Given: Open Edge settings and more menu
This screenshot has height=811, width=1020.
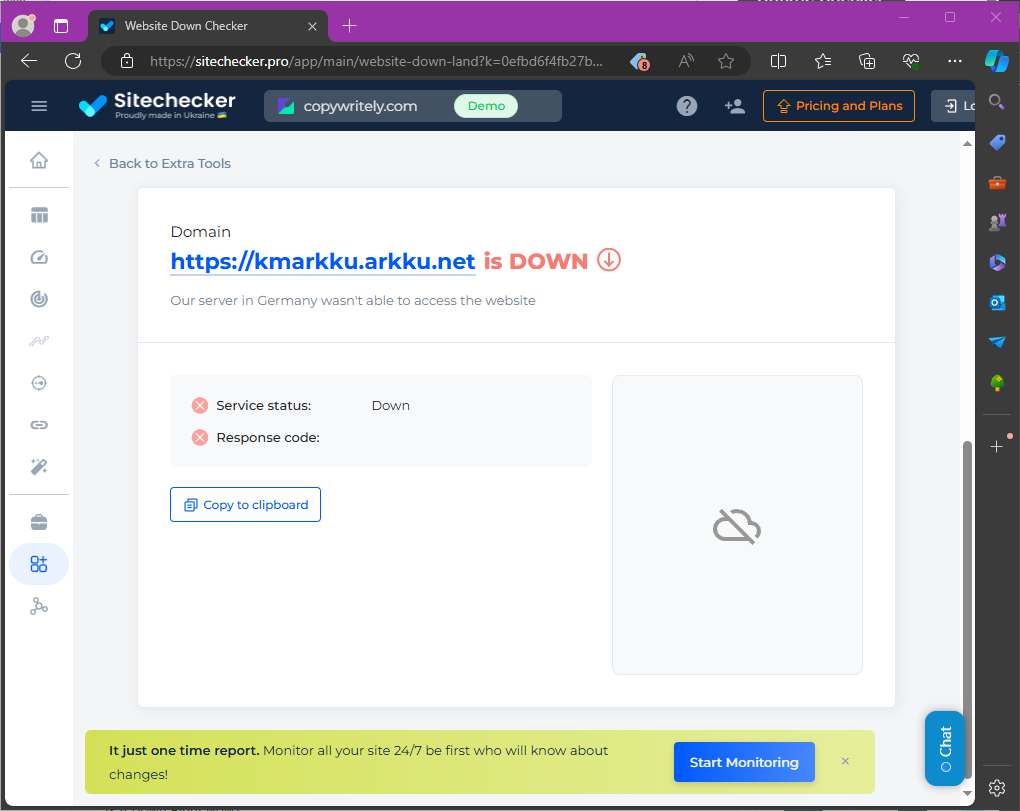Looking at the screenshot, I should [955, 61].
